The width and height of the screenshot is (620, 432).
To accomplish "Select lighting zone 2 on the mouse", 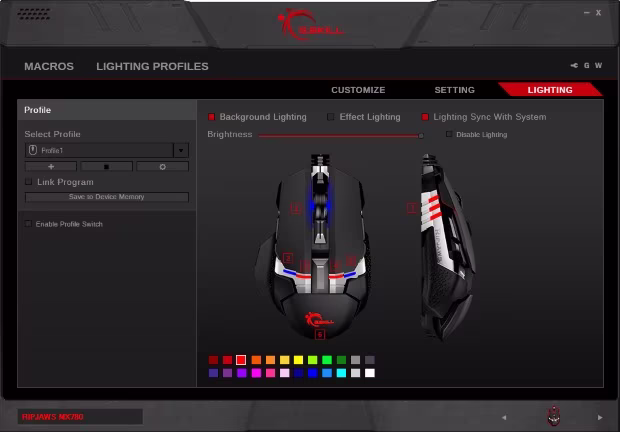I will click(288, 258).
